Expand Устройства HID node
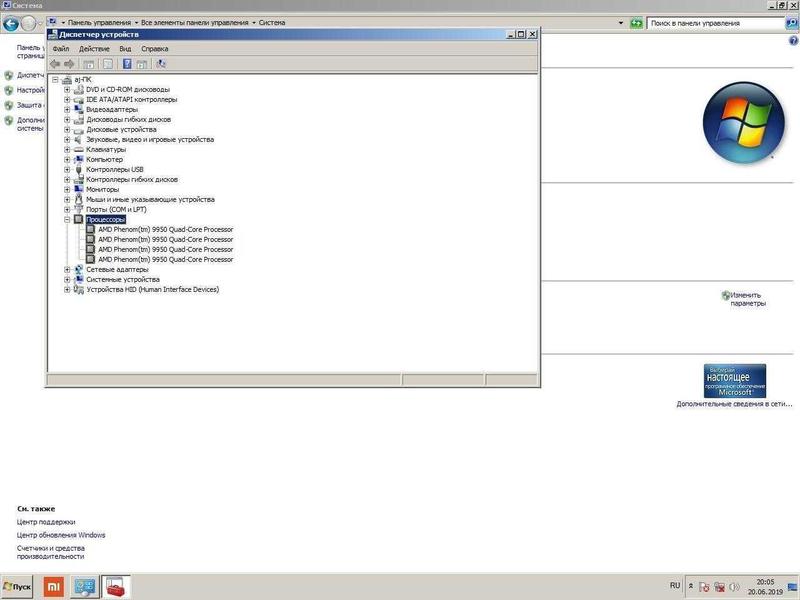This screenshot has height=600, width=800. [x=67, y=289]
